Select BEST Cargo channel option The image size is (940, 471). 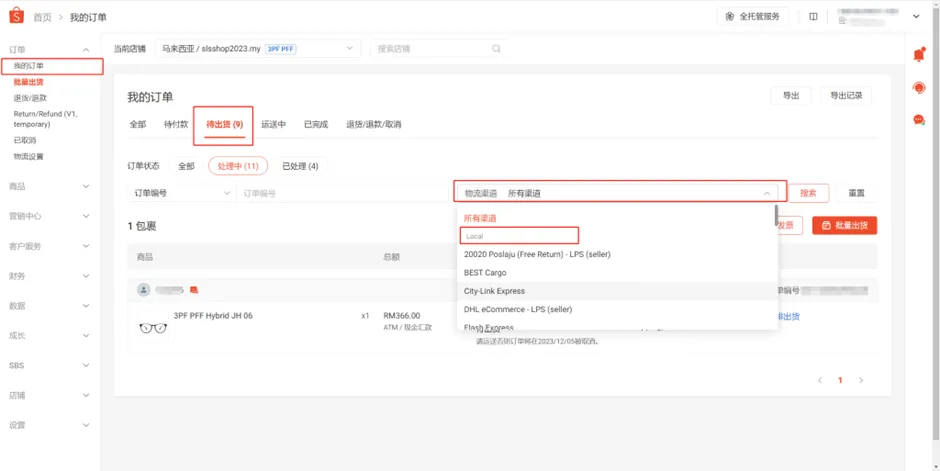pyautogui.click(x=616, y=273)
